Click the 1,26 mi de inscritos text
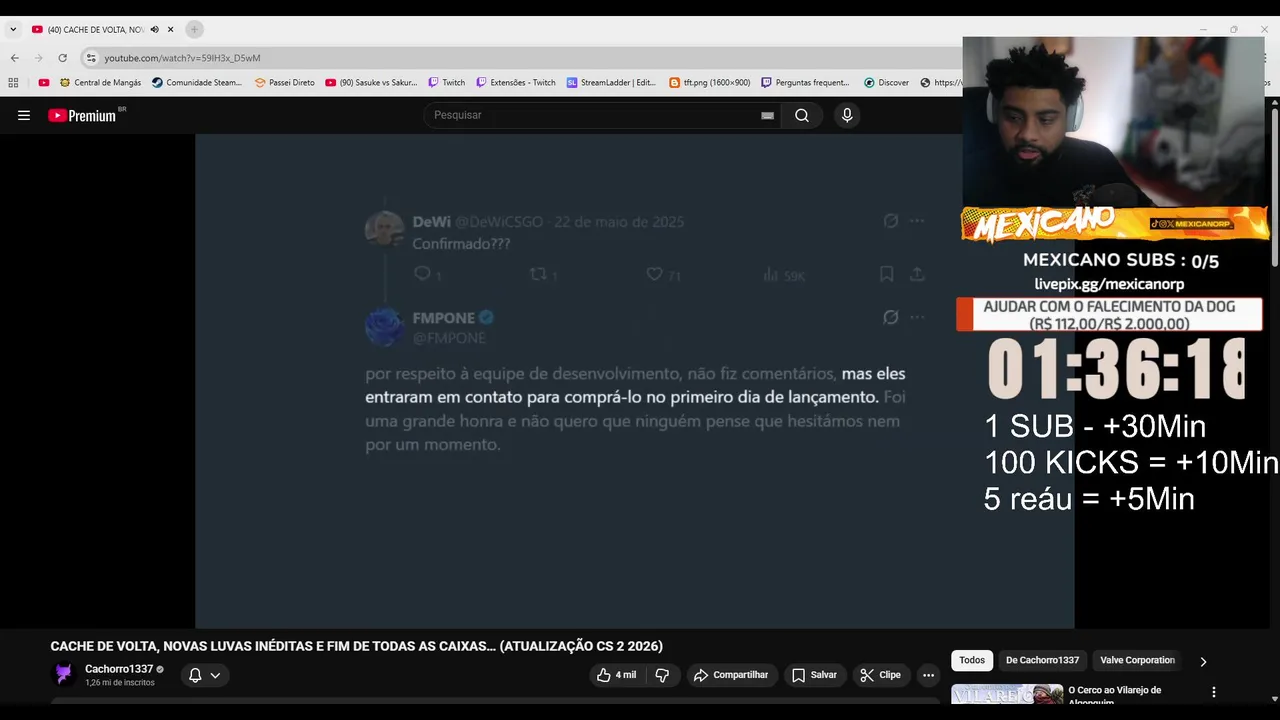Image resolution: width=1280 pixels, height=720 pixels. (x=120, y=683)
